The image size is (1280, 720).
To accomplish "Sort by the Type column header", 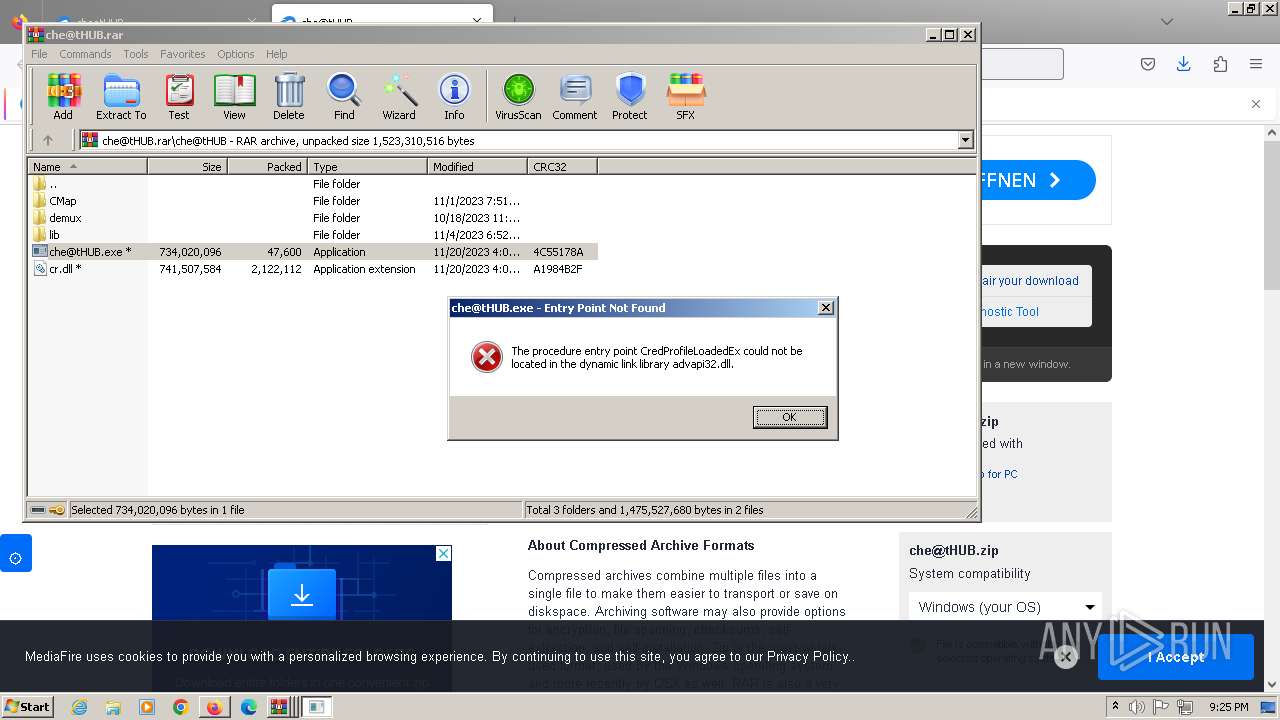I will pos(368,167).
